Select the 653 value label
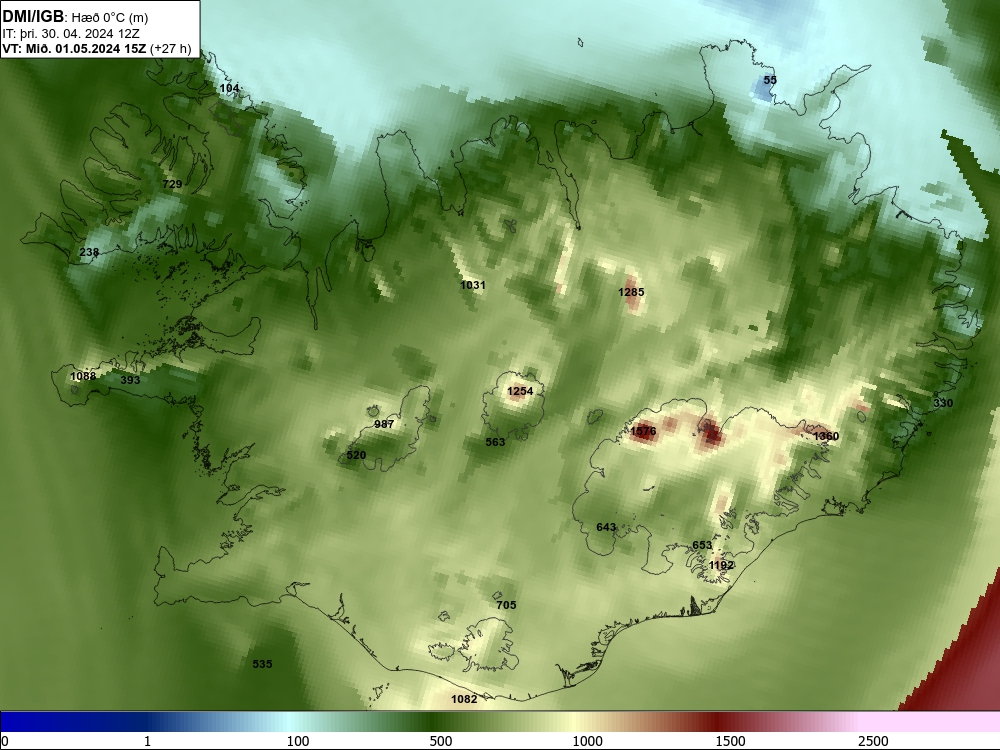 pos(702,545)
